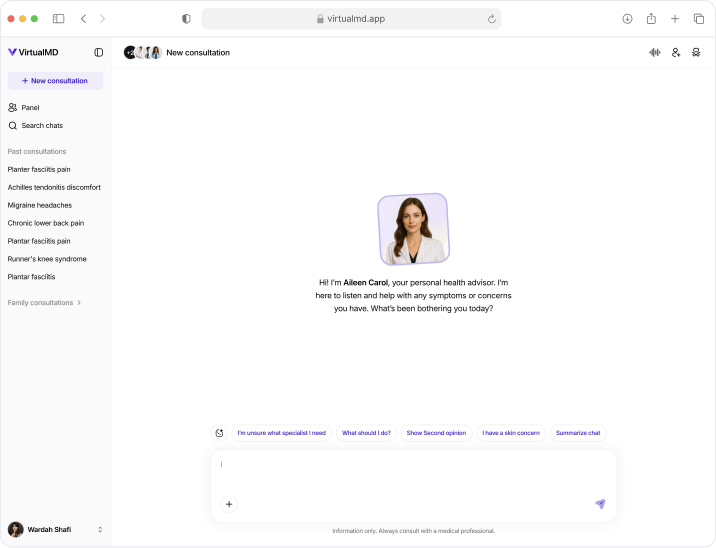Image resolution: width=716 pixels, height=548 pixels.
Task: Open the Panel section
Action: [24, 108]
